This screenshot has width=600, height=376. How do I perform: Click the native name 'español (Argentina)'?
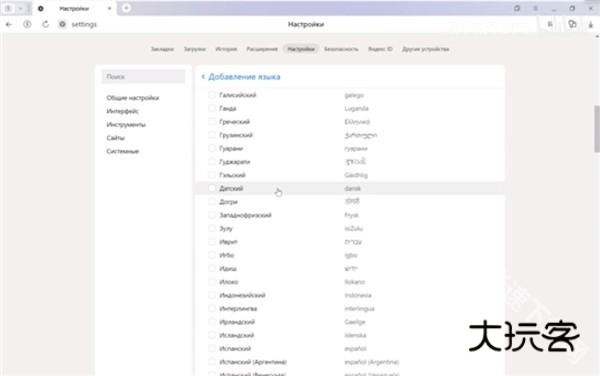tap(372, 362)
